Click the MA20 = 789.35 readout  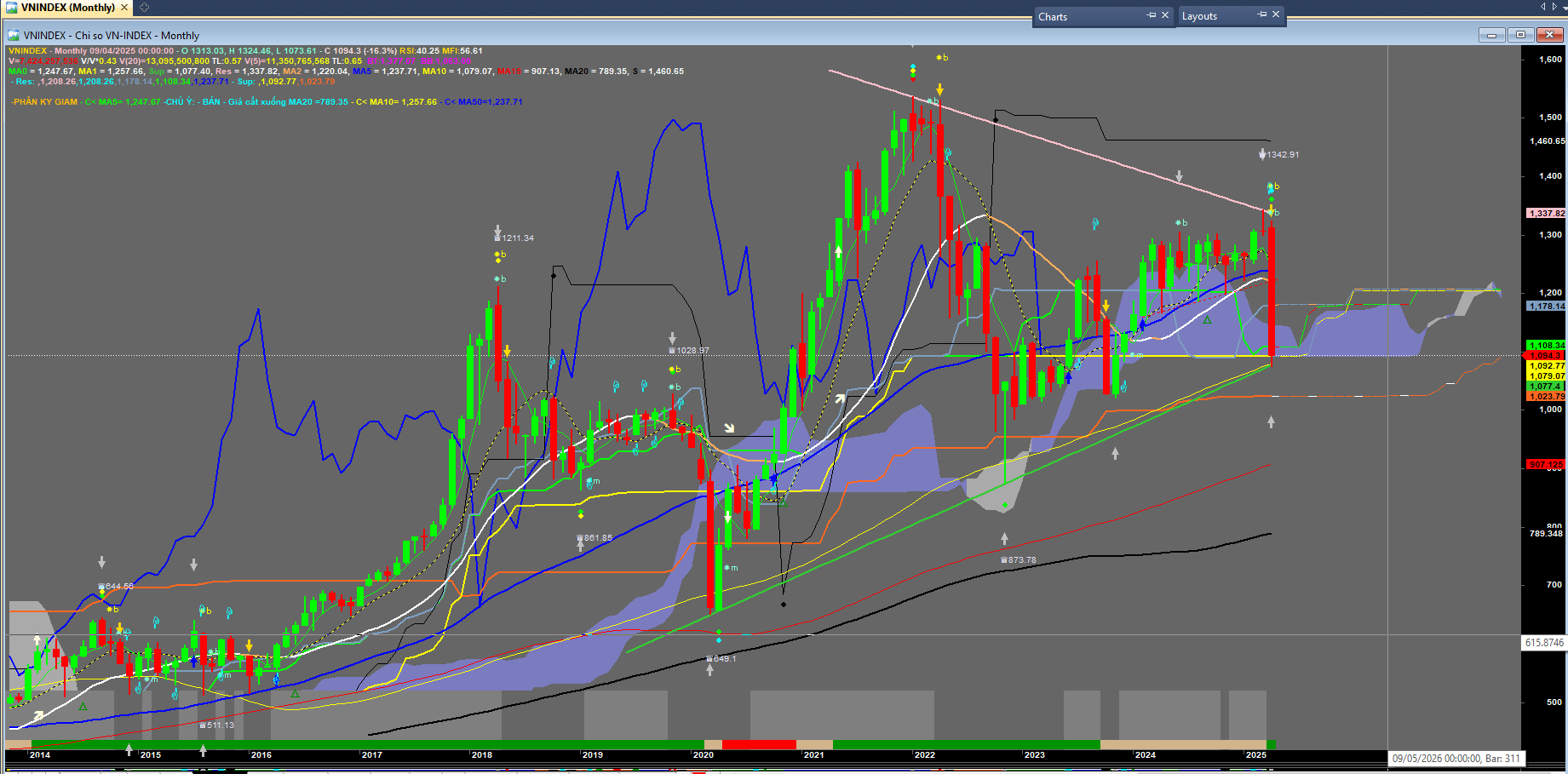point(596,72)
